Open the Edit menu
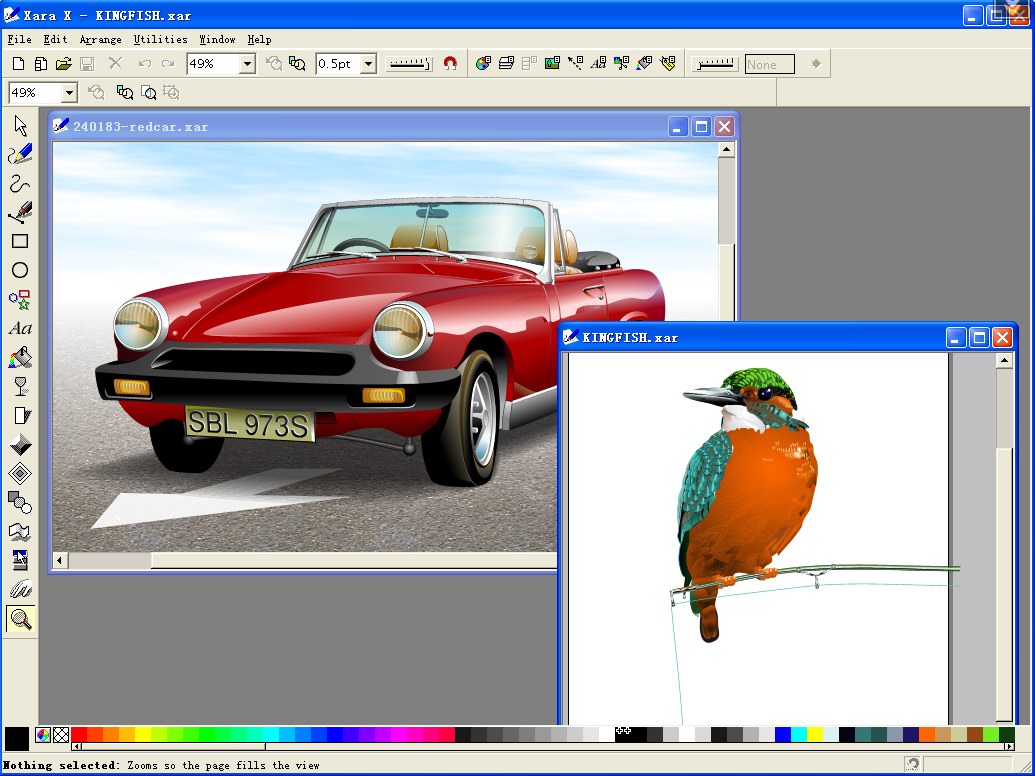Screen dimensions: 1035x776 (55, 40)
